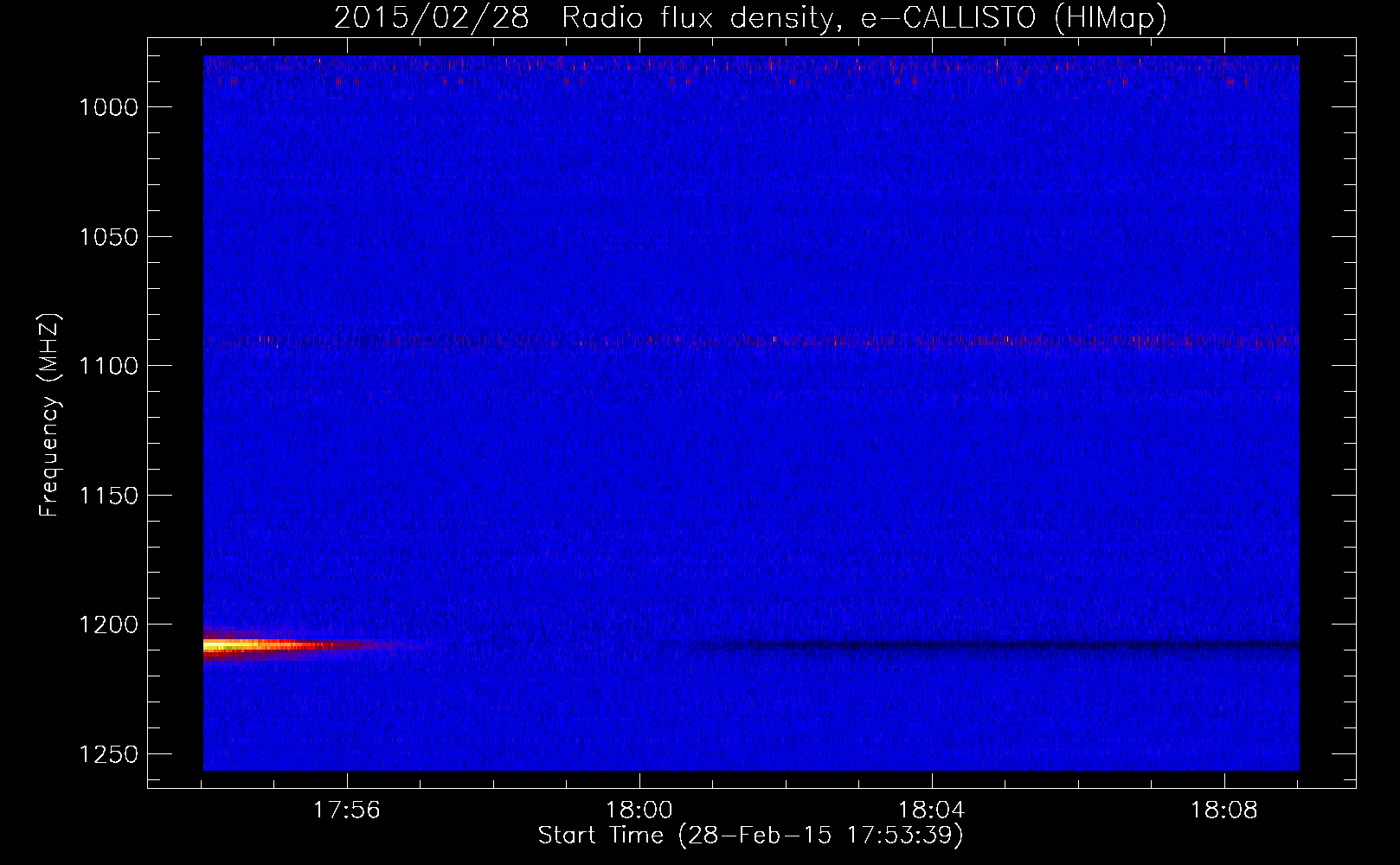Image resolution: width=1400 pixels, height=865 pixels.
Task: Click the 18:04 time tick label
Action: click(932, 811)
